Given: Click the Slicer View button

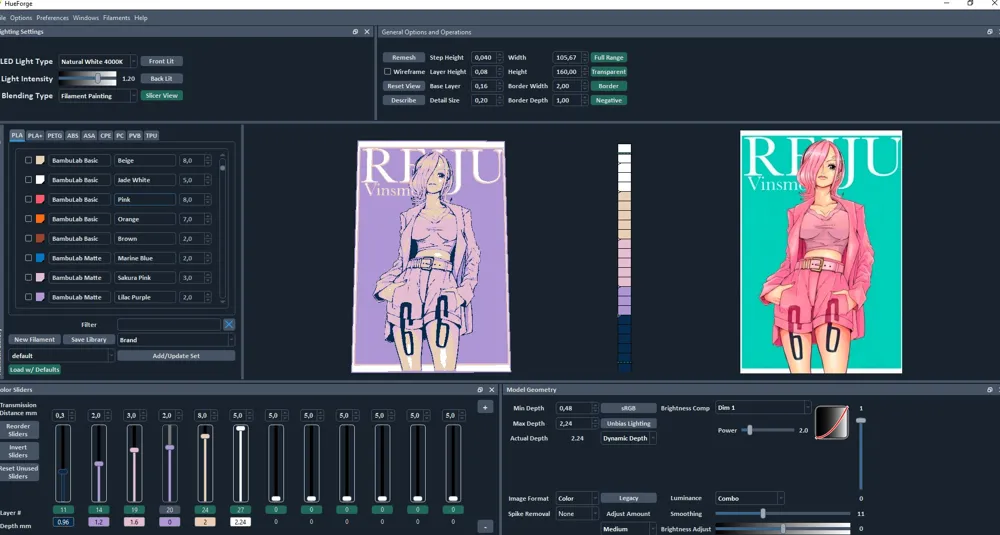Looking at the screenshot, I should click(x=161, y=96).
